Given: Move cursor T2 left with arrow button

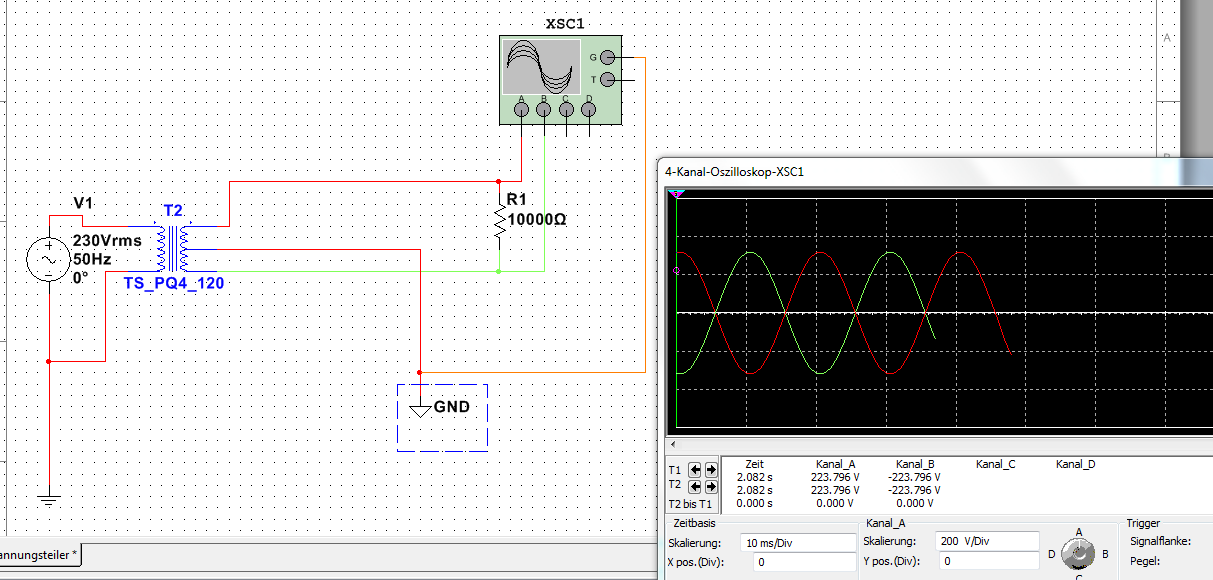Looking at the screenshot, I should [x=695, y=486].
